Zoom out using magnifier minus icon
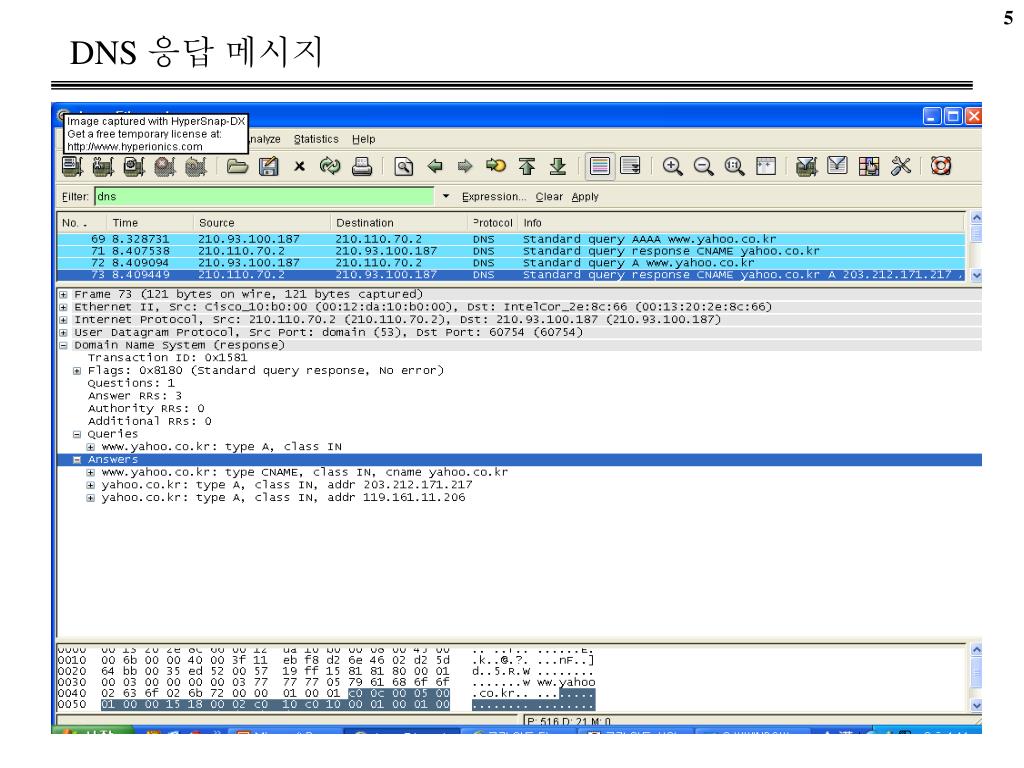 coord(703,167)
